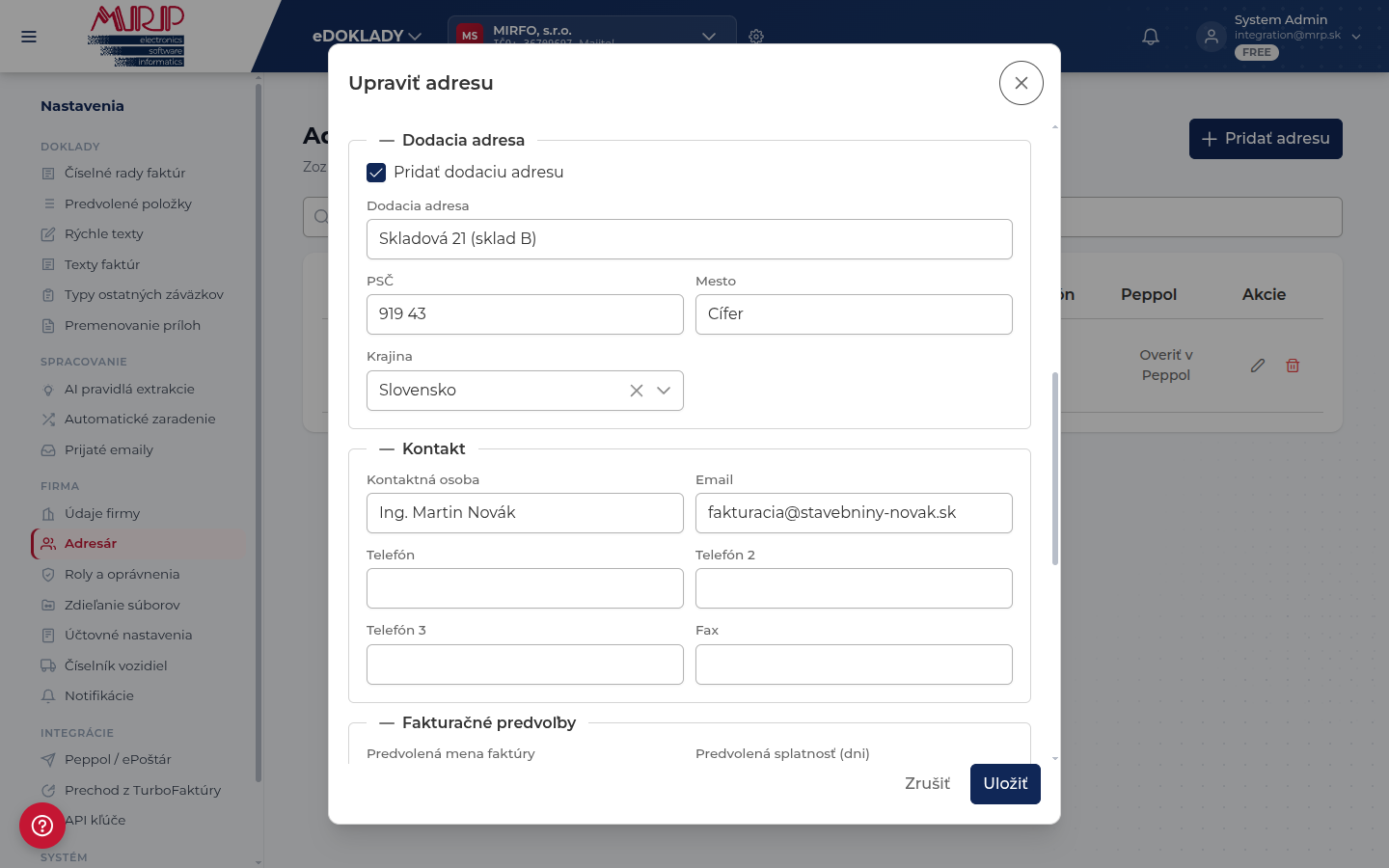1389x868 pixels.
Task: Select Automatické zaradenie in sidebar
Action: 140,420
